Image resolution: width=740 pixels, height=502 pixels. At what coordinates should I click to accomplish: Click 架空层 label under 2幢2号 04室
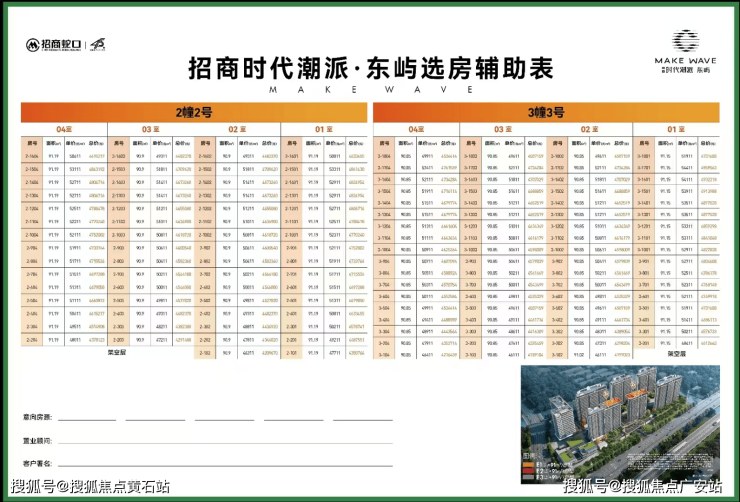[x=117, y=352]
